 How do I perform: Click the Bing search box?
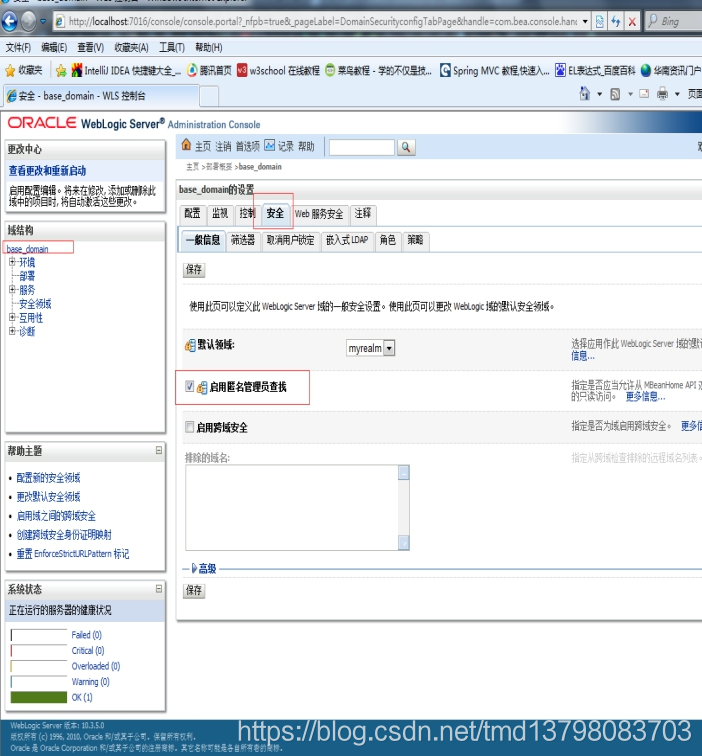tap(674, 21)
